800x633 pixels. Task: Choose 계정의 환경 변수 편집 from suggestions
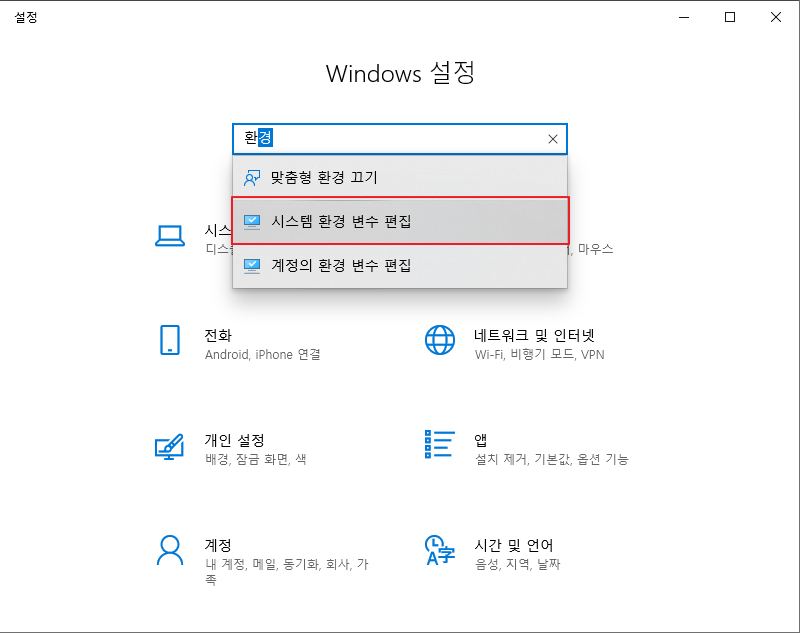(341, 266)
